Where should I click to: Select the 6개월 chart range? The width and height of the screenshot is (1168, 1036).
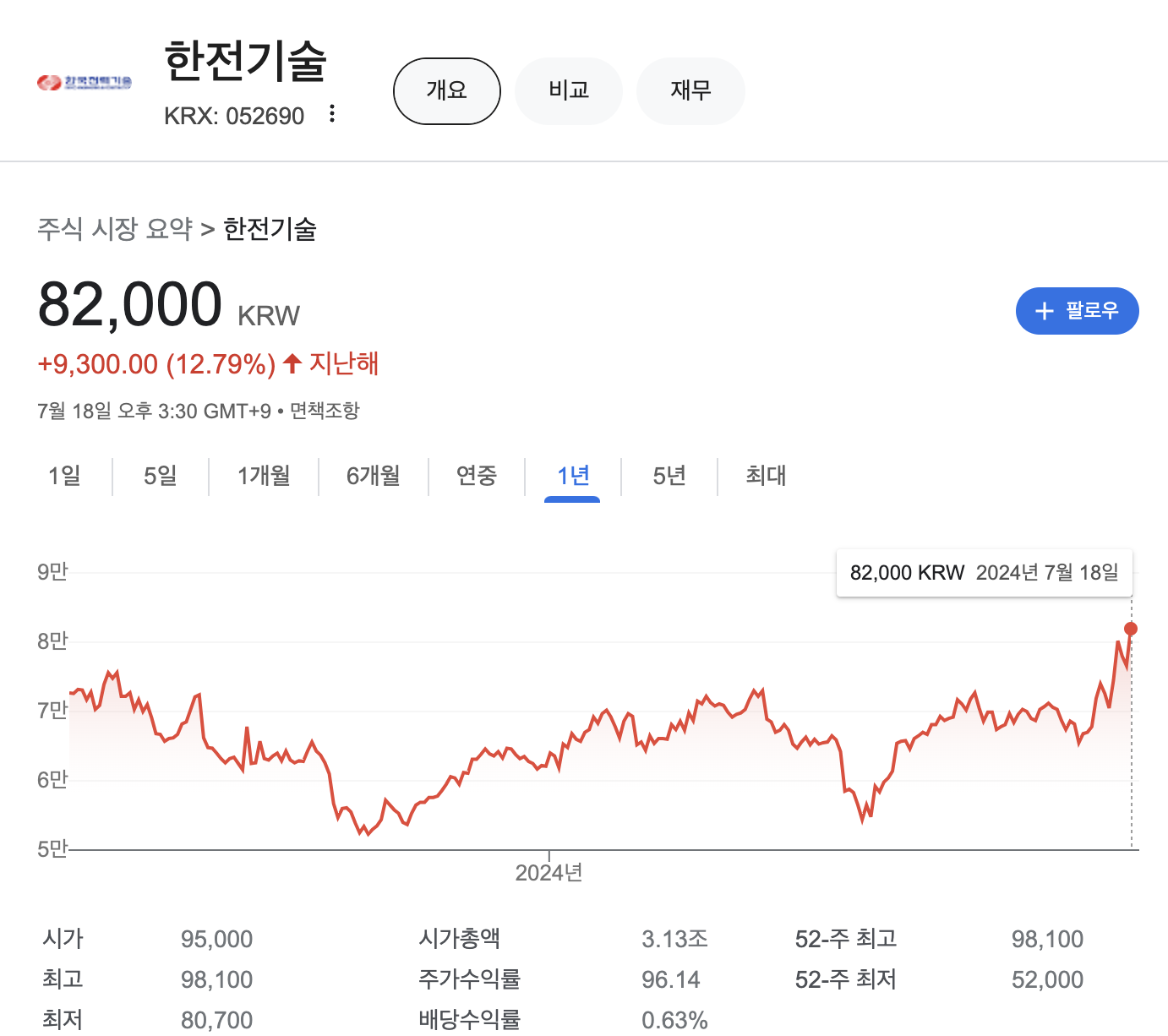373,476
